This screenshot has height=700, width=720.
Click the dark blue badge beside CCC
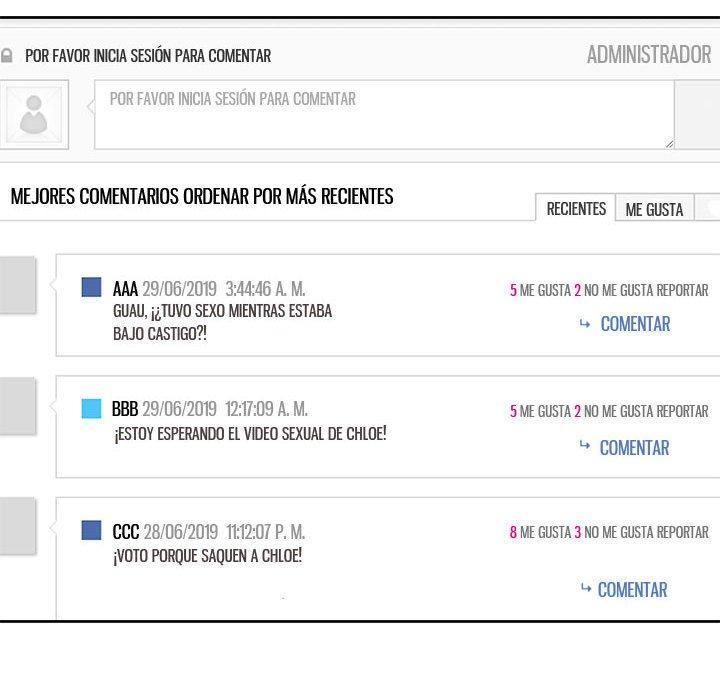92,530
